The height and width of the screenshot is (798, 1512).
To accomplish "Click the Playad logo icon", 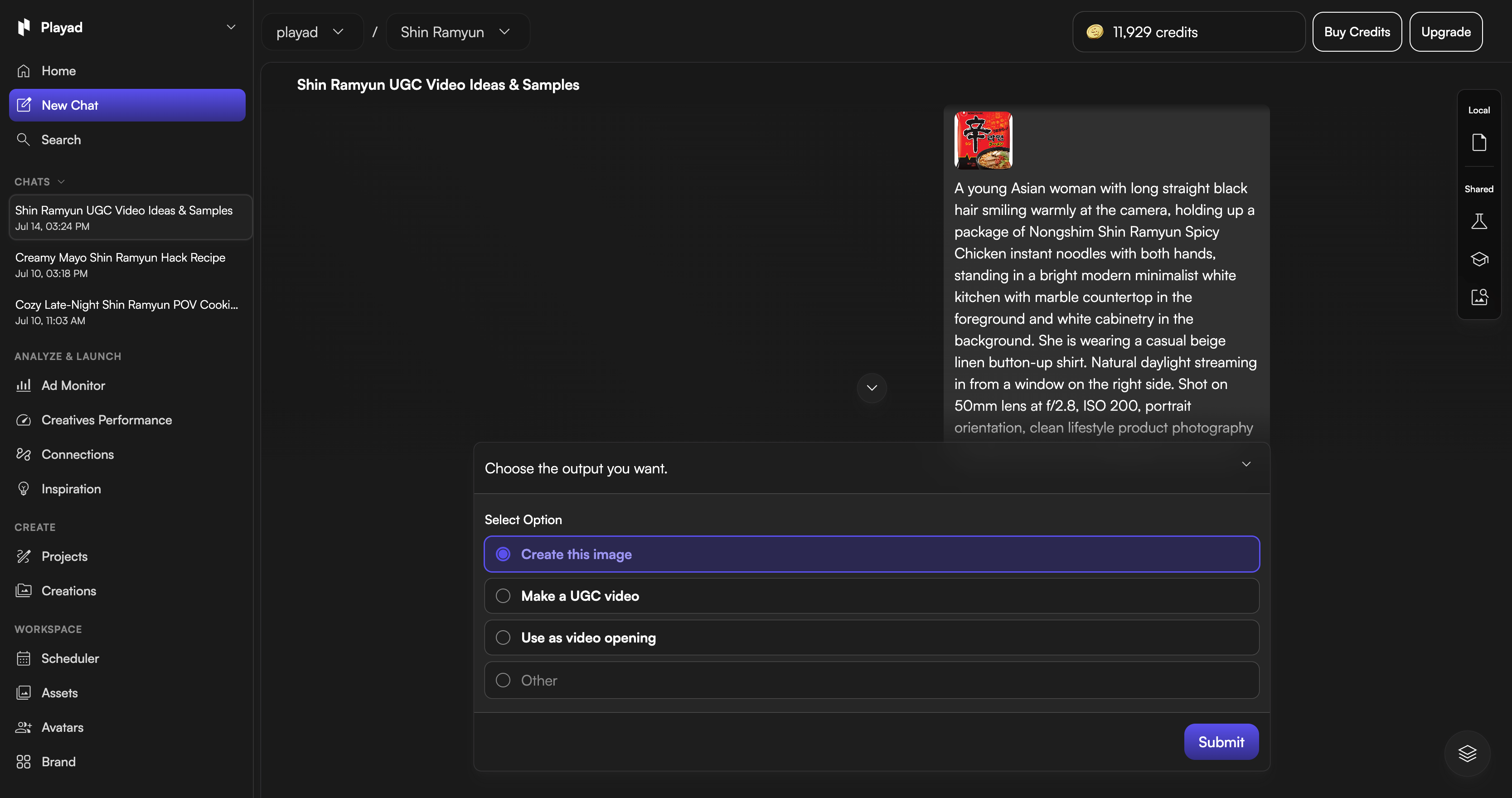I will (24, 27).
